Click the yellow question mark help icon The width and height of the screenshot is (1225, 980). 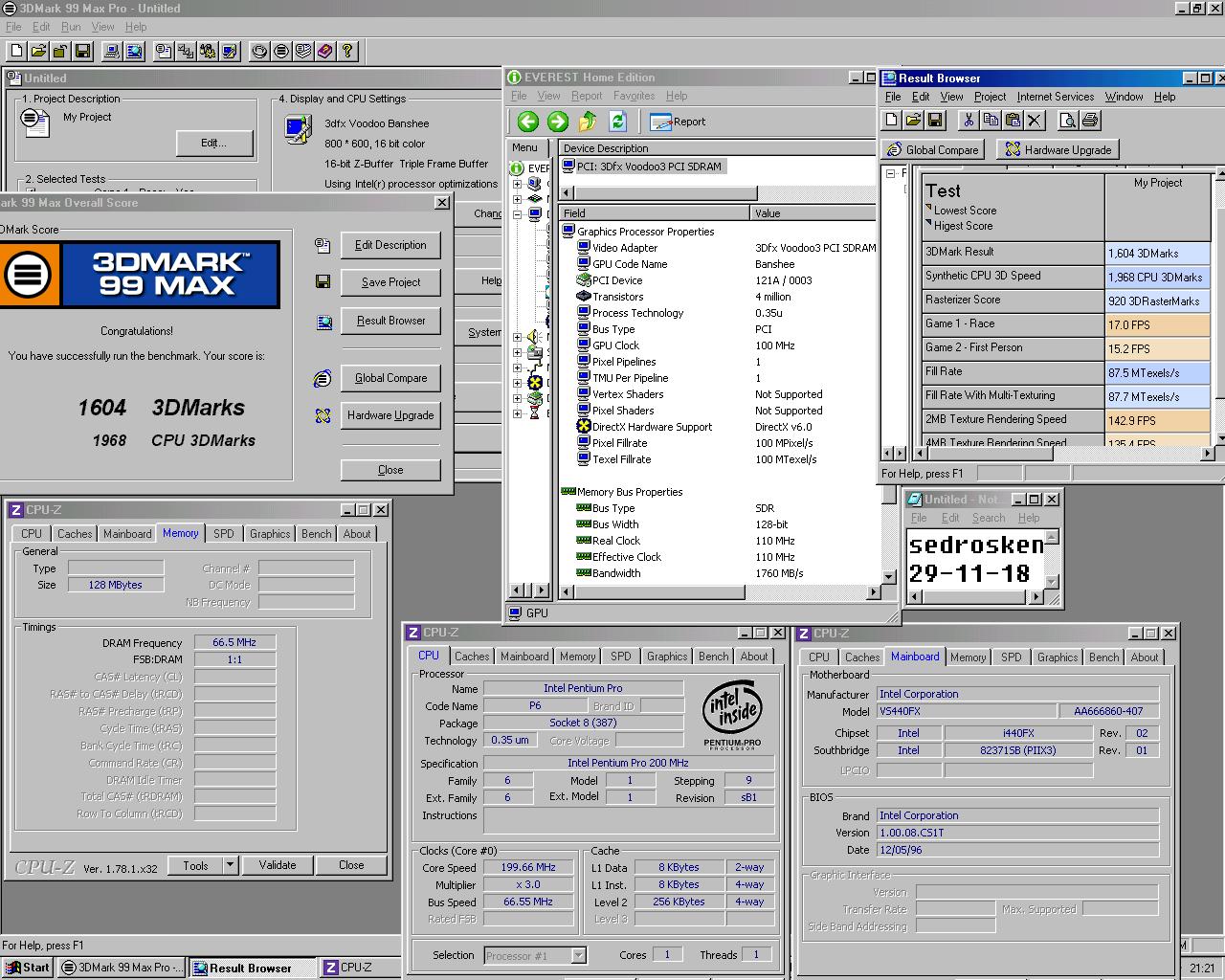click(347, 51)
